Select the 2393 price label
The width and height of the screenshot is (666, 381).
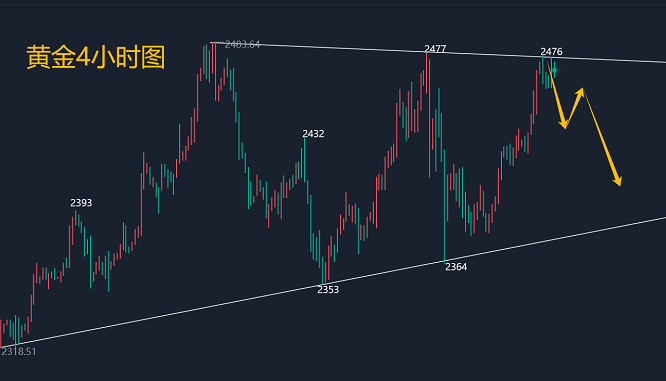[x=81, y=203]
